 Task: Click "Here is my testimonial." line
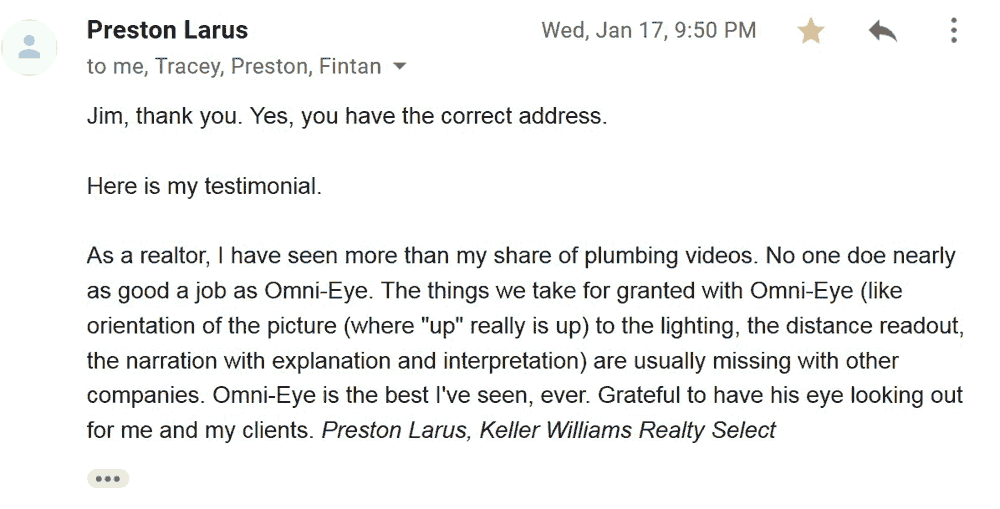204,186
